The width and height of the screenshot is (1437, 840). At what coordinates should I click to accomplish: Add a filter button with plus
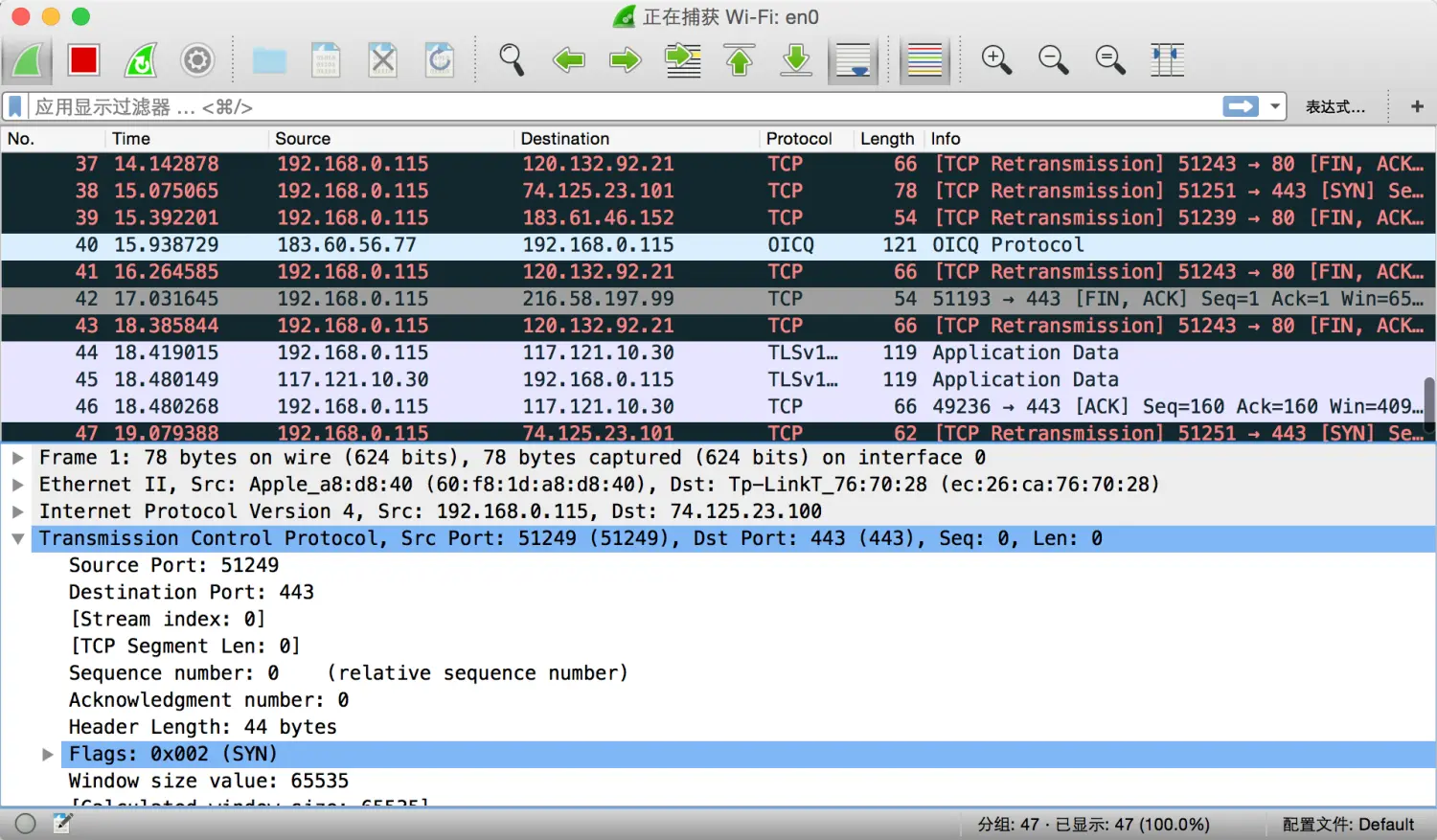(1417, 106)
